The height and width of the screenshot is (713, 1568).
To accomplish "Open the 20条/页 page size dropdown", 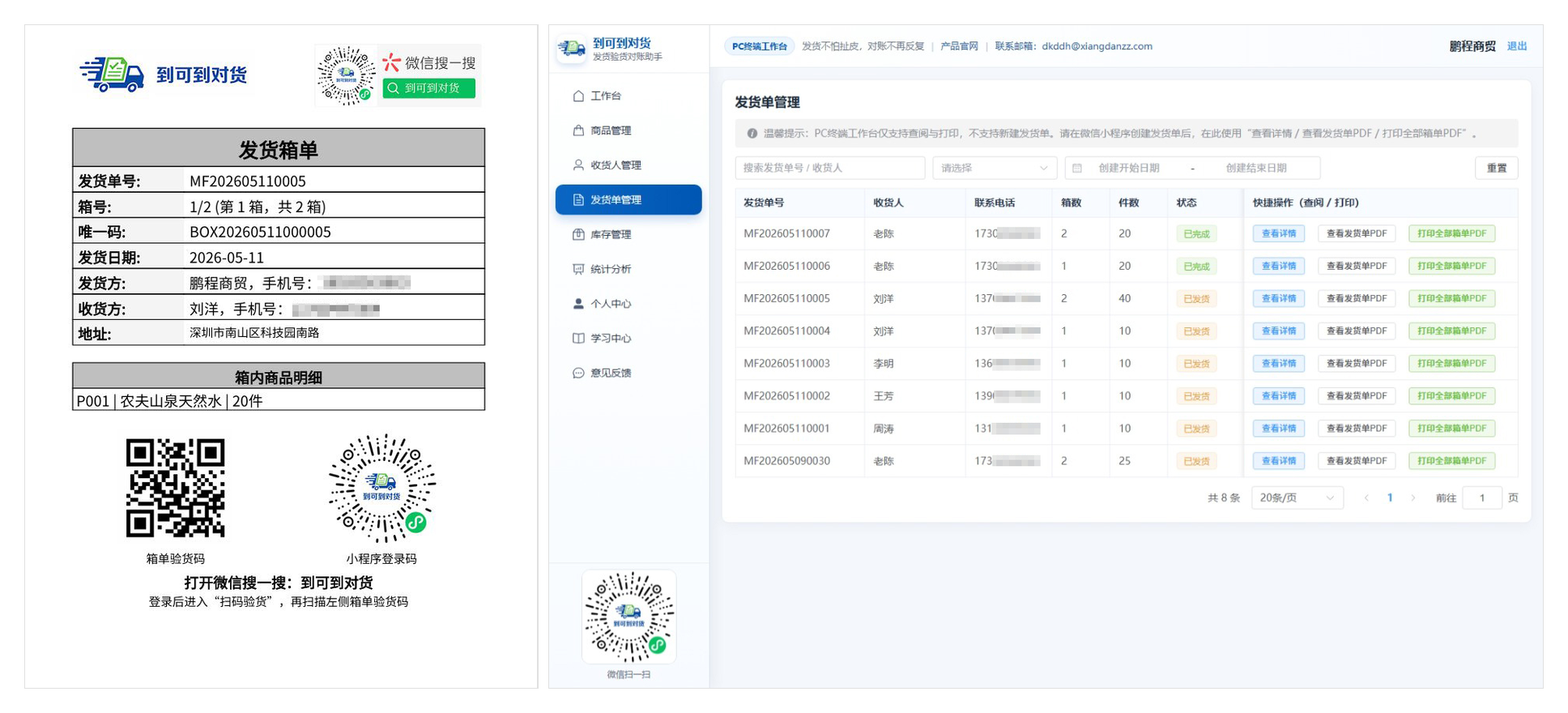I will coord(1297,498).
